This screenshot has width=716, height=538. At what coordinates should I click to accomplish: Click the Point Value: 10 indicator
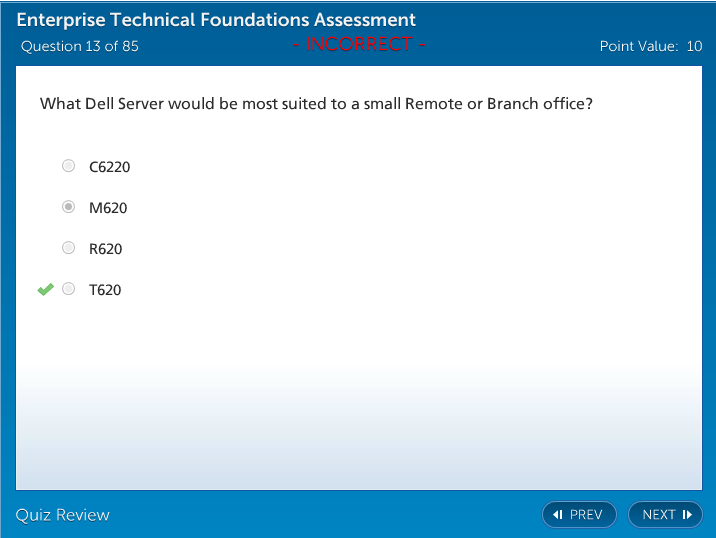coord(650,46)
